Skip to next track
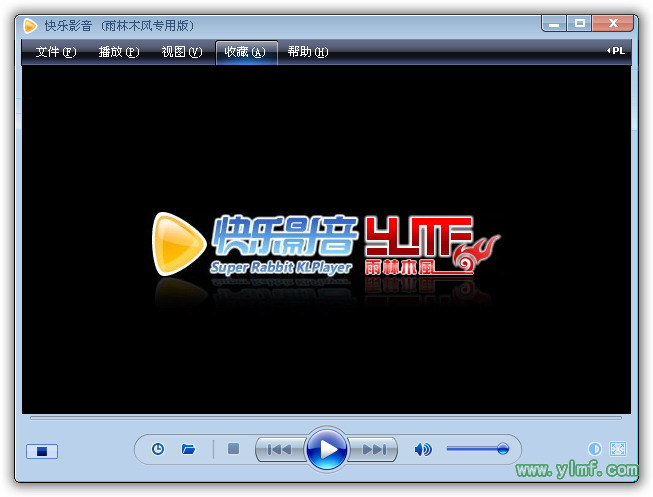653x497 pixels. click(373, 450)
